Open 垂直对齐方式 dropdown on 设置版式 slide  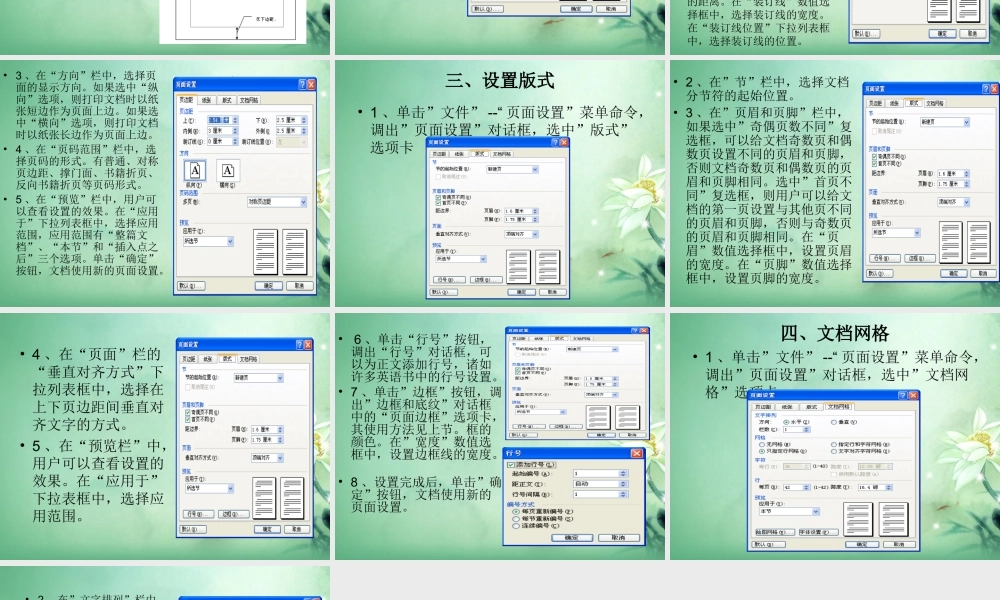[x=521, y=234]
